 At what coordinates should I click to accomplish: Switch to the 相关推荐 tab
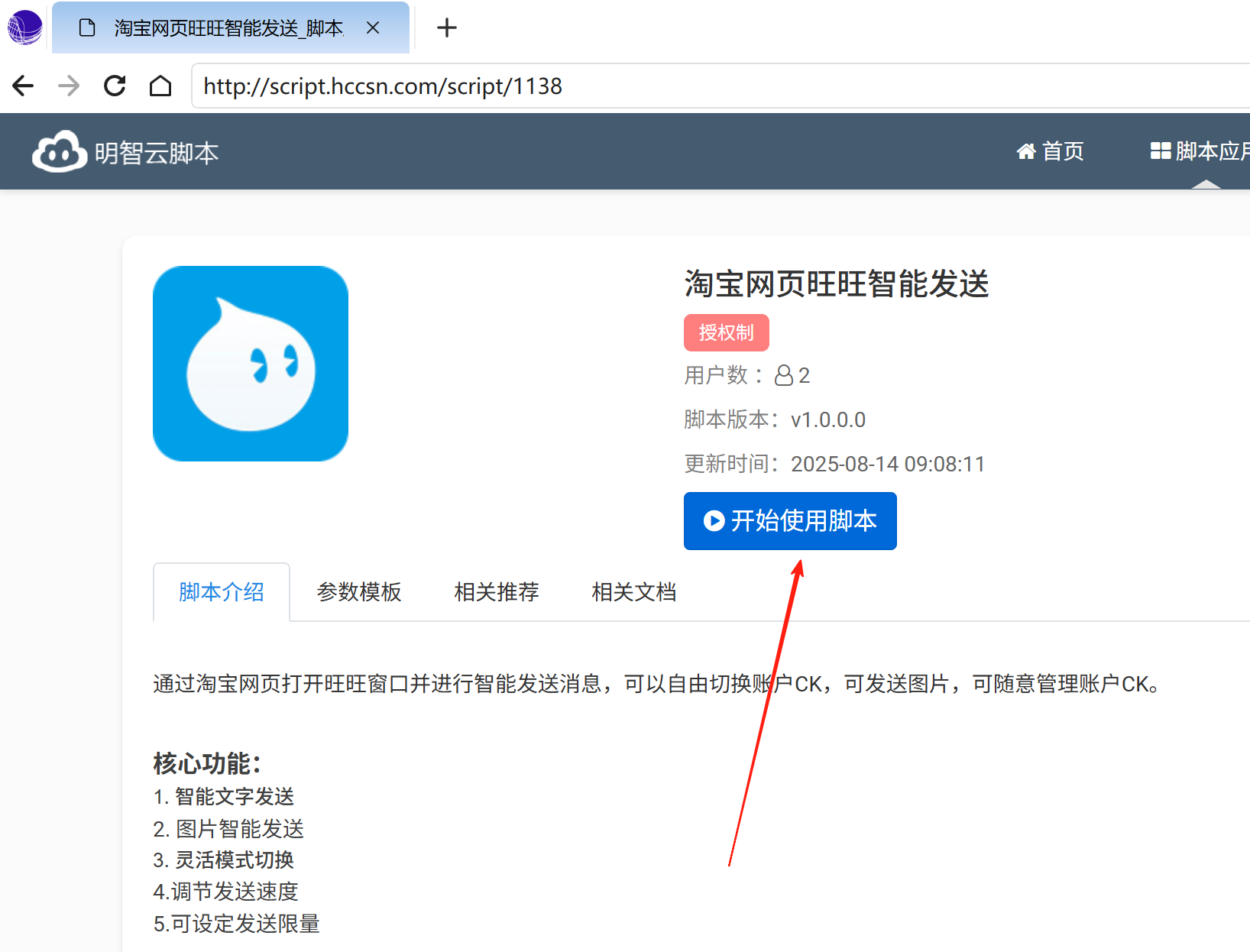point(497,592)
